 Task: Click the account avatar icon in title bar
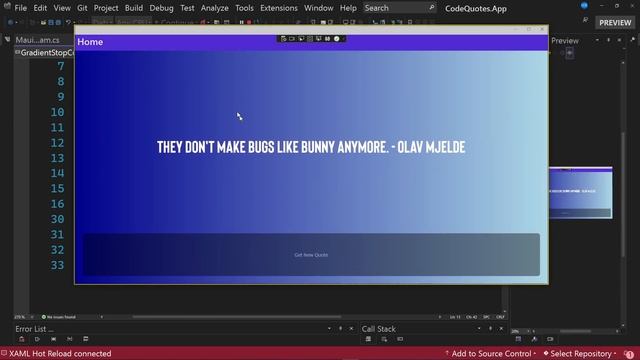[x=584, y=6]
